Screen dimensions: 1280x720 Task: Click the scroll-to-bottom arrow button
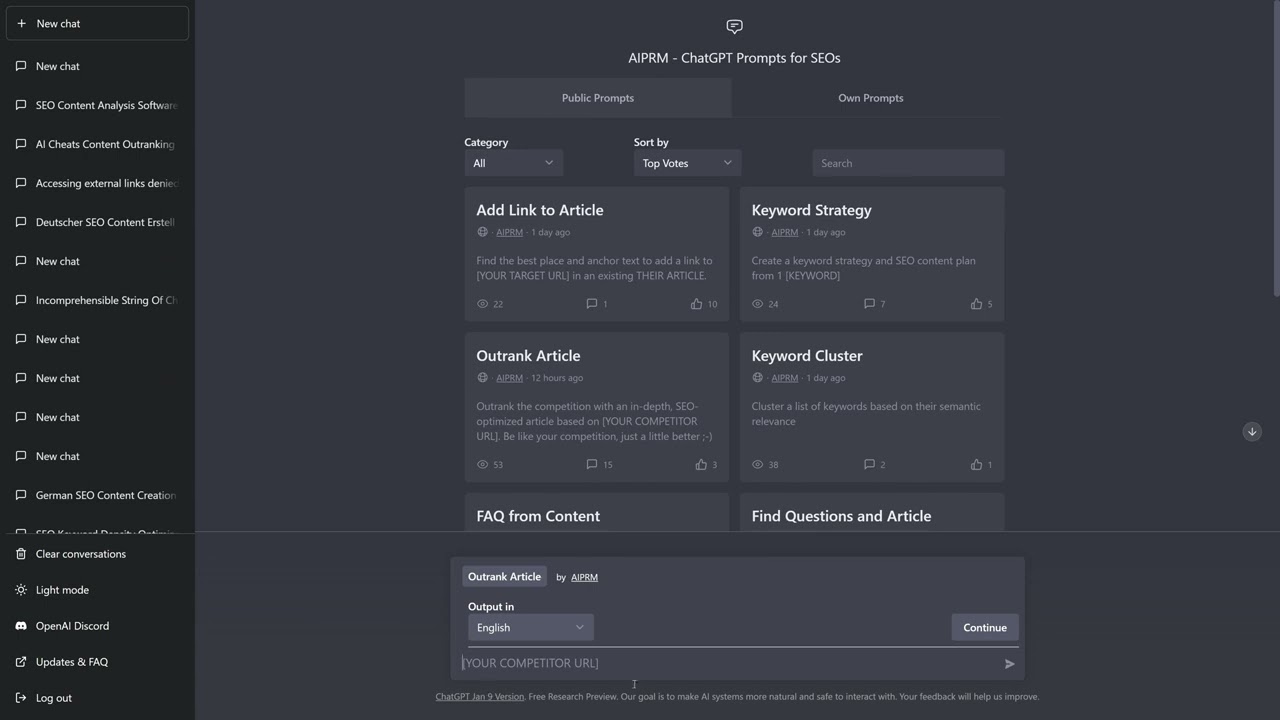click(1252, 431)
